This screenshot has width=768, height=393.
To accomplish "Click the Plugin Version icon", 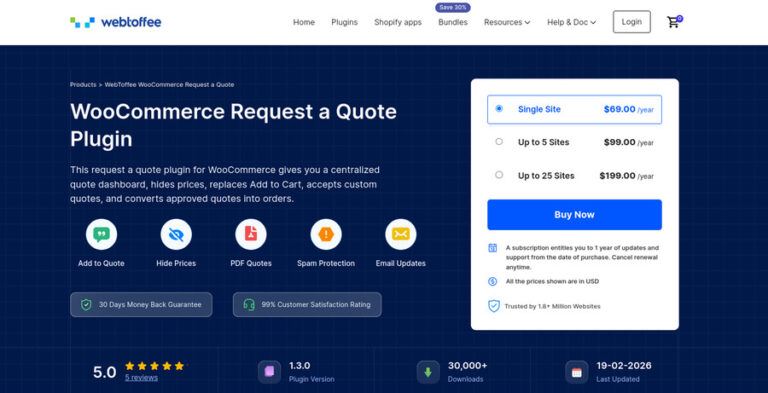I will click(x=269, y=372).
